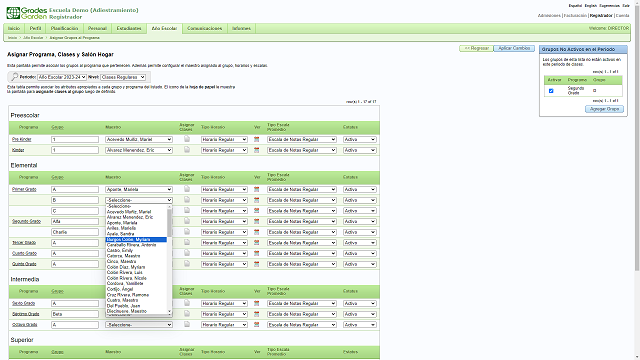Open the Informes navigation tab
The image size is (640, 360).
(241, 29)
